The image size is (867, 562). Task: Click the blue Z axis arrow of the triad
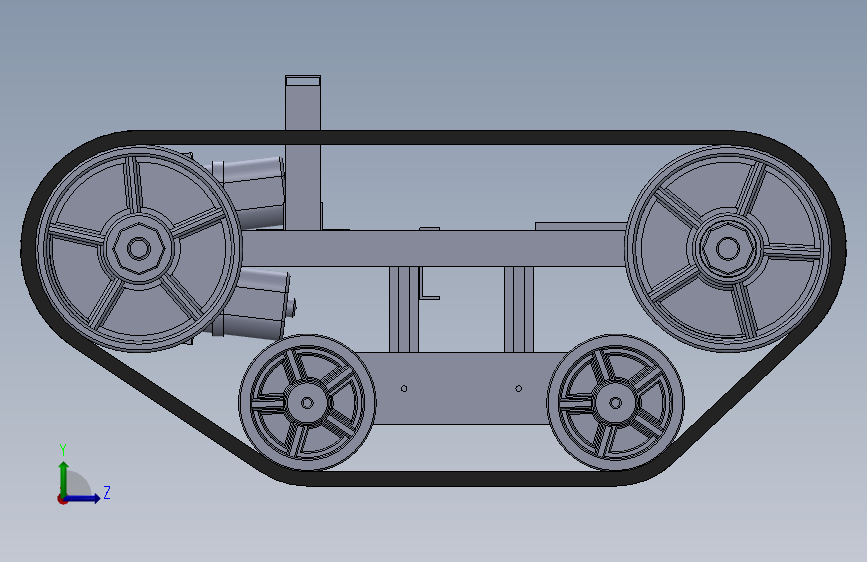point(83,498)
